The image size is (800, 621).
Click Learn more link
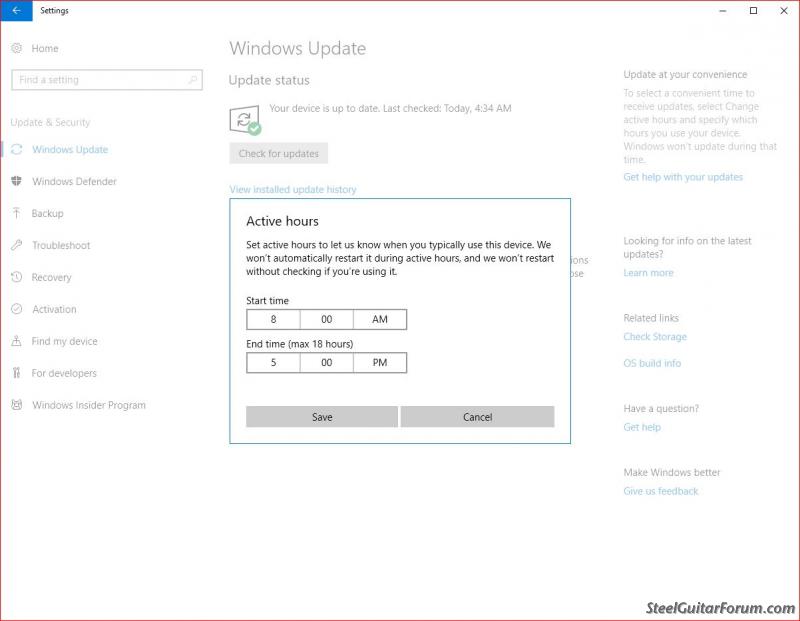(648, 273)
